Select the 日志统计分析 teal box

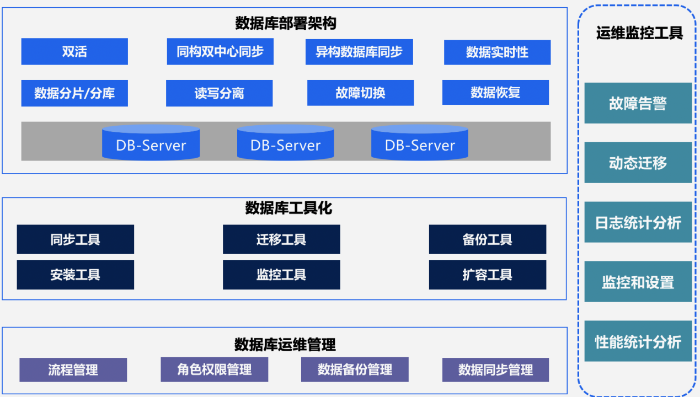coord(638,222)
